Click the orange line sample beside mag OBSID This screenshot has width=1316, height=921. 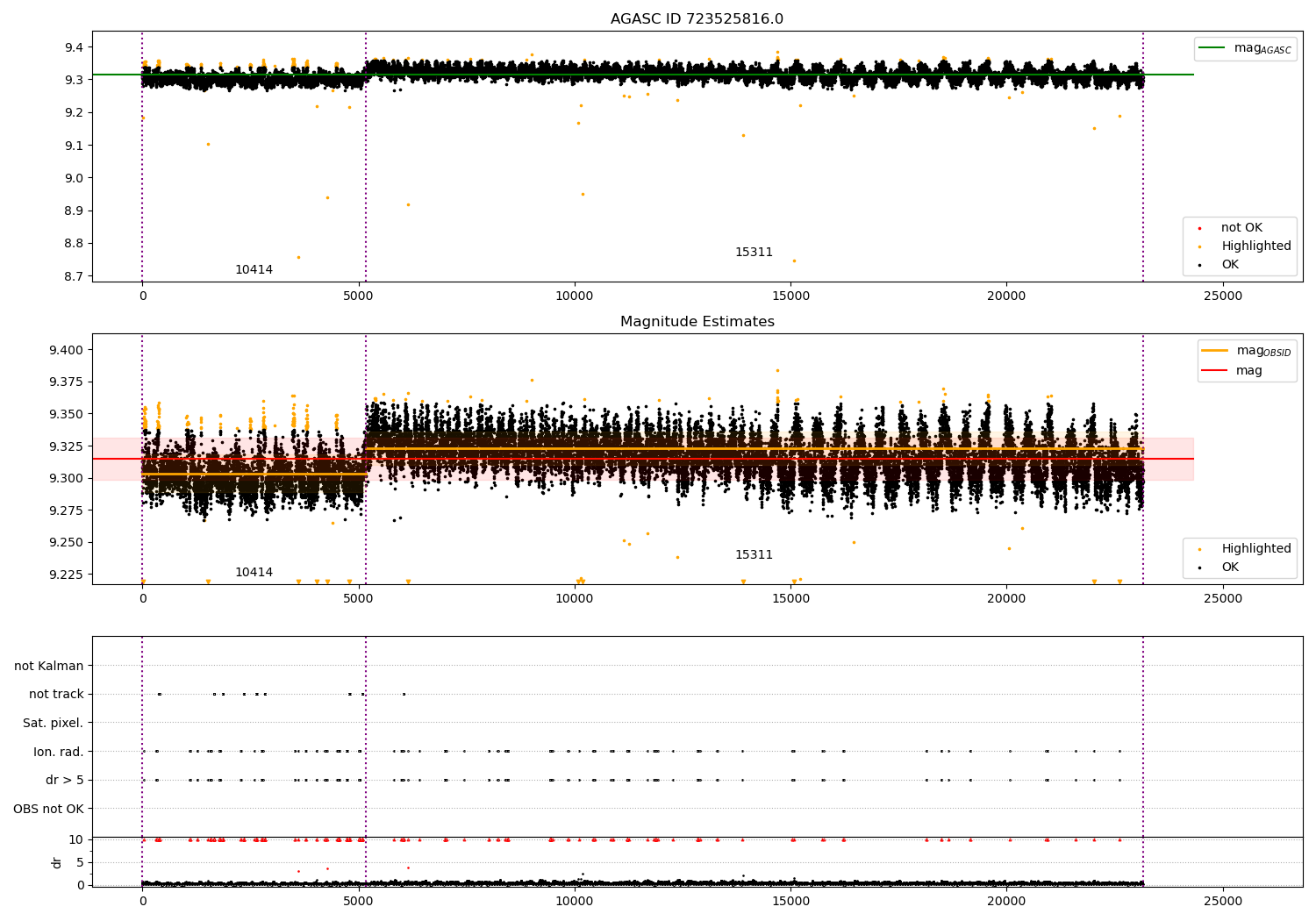coord(1214,350)
